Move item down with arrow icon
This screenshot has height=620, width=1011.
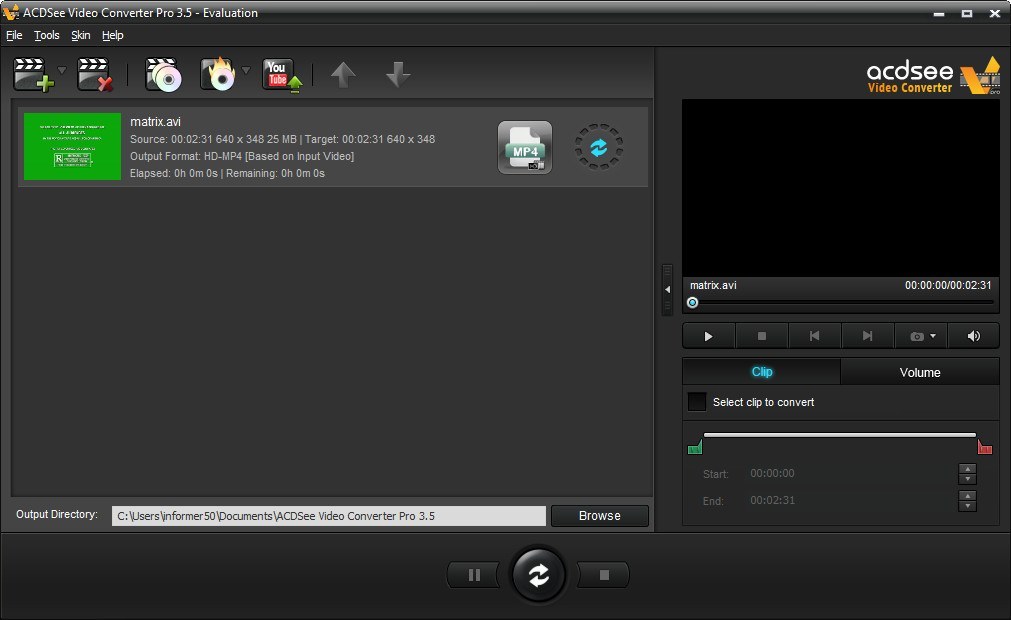(398, 75)
